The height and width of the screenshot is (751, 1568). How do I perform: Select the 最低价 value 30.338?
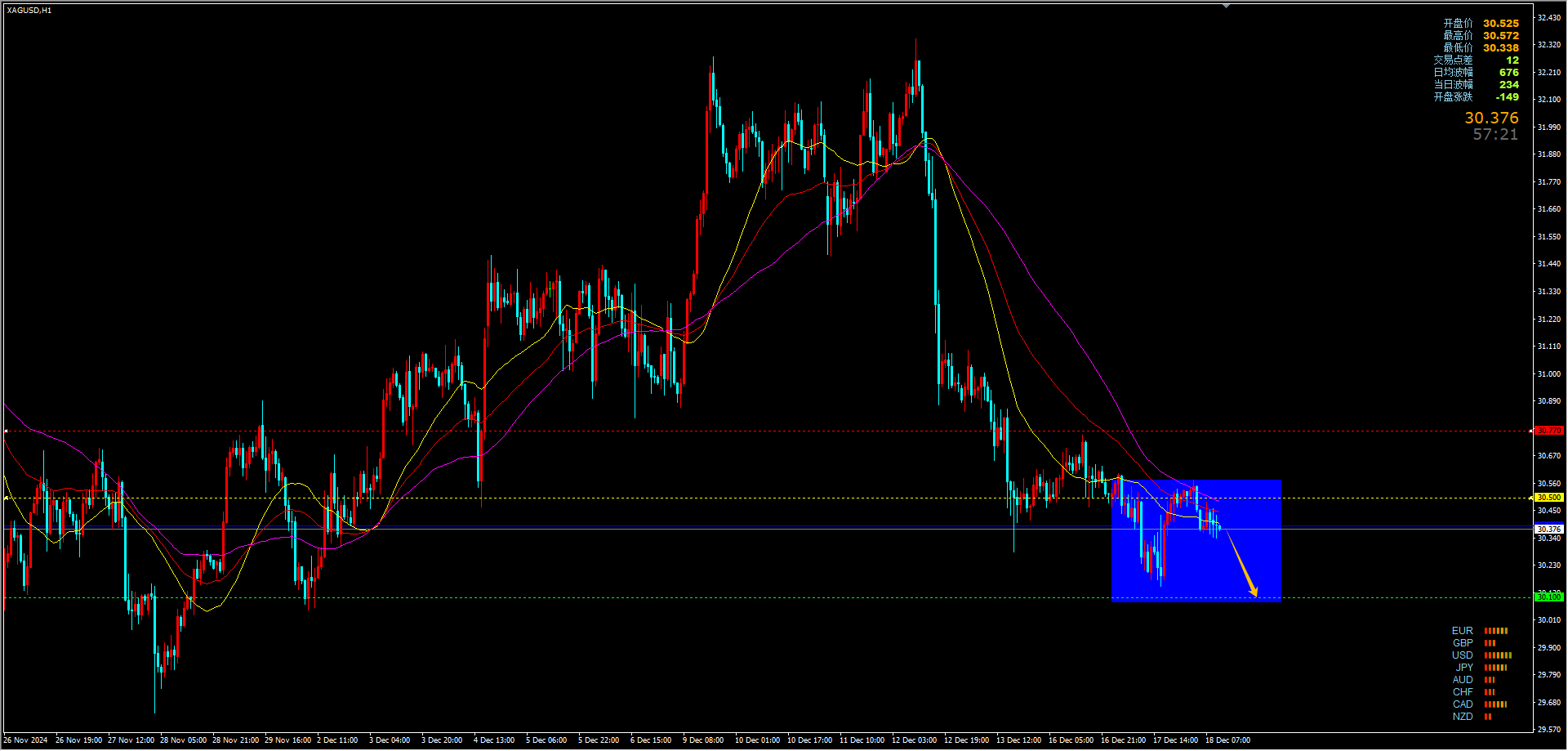pos(1501,48)
